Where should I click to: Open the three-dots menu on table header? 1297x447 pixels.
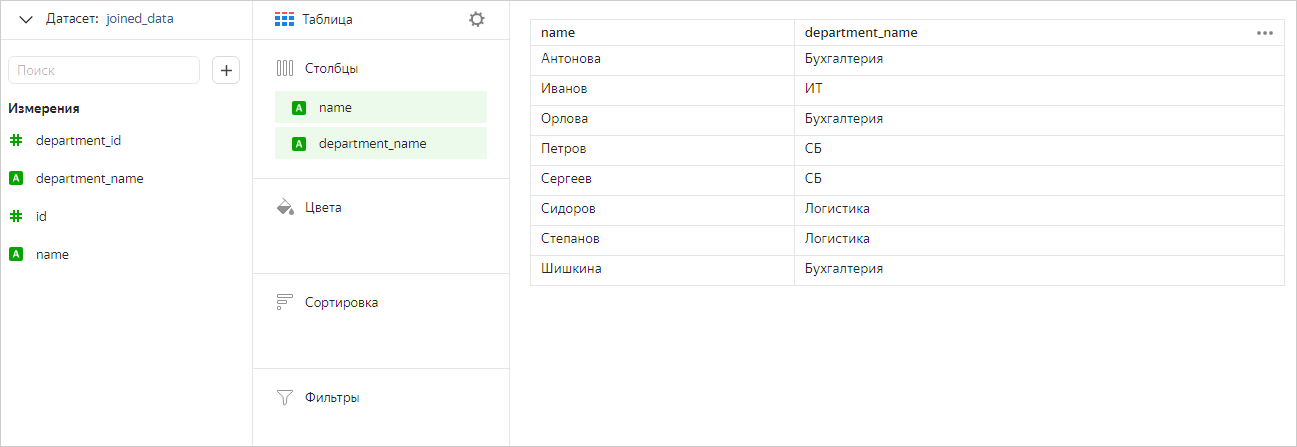pos(1264,33)
